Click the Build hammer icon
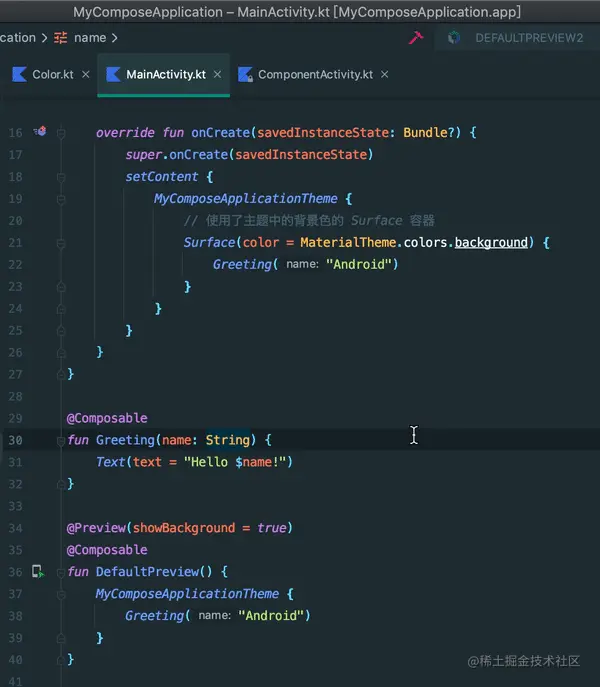 [x=416, y=38]
